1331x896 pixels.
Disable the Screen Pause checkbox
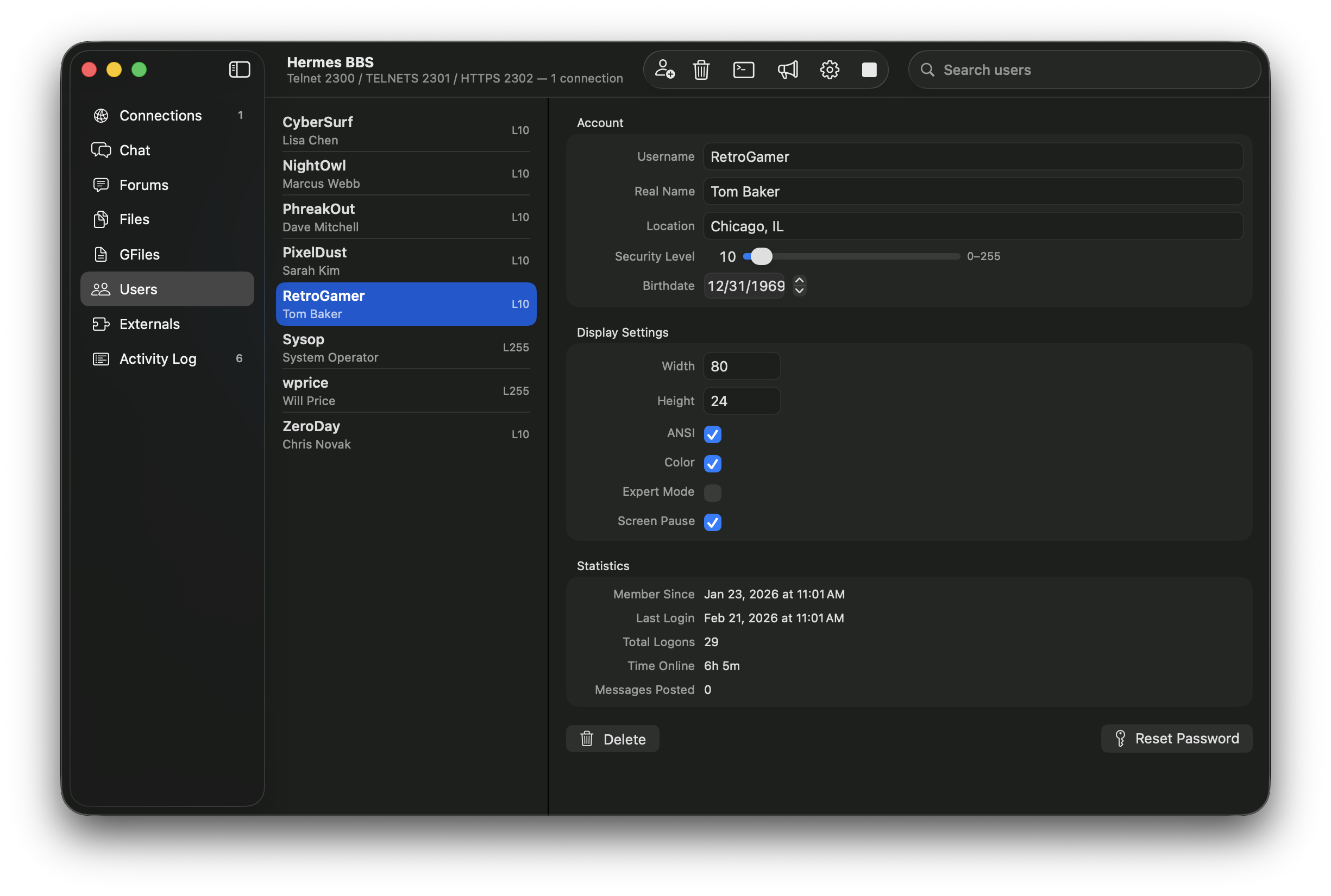click(x=712, y=522)
